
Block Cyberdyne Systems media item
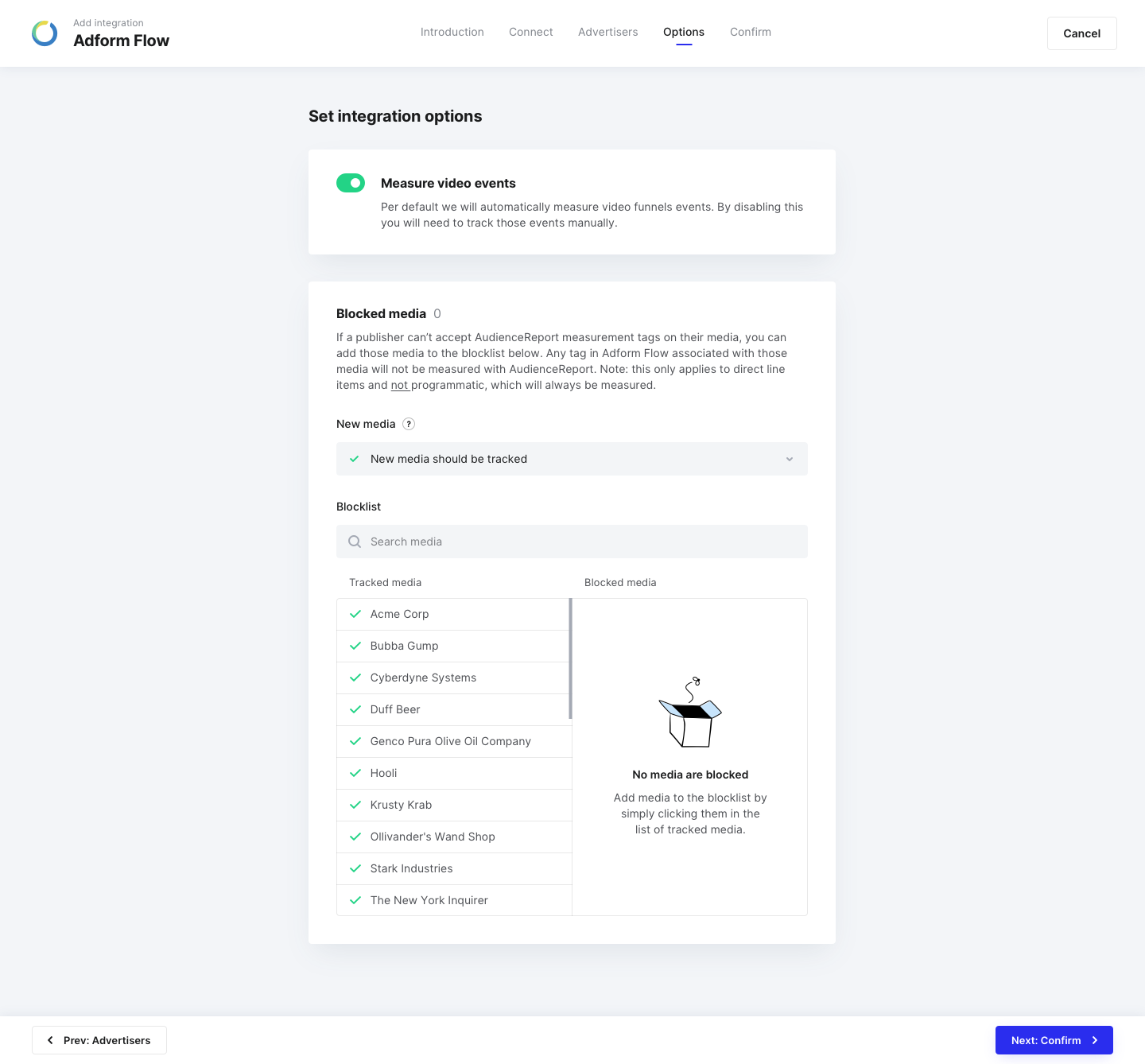tap(453, 678)
